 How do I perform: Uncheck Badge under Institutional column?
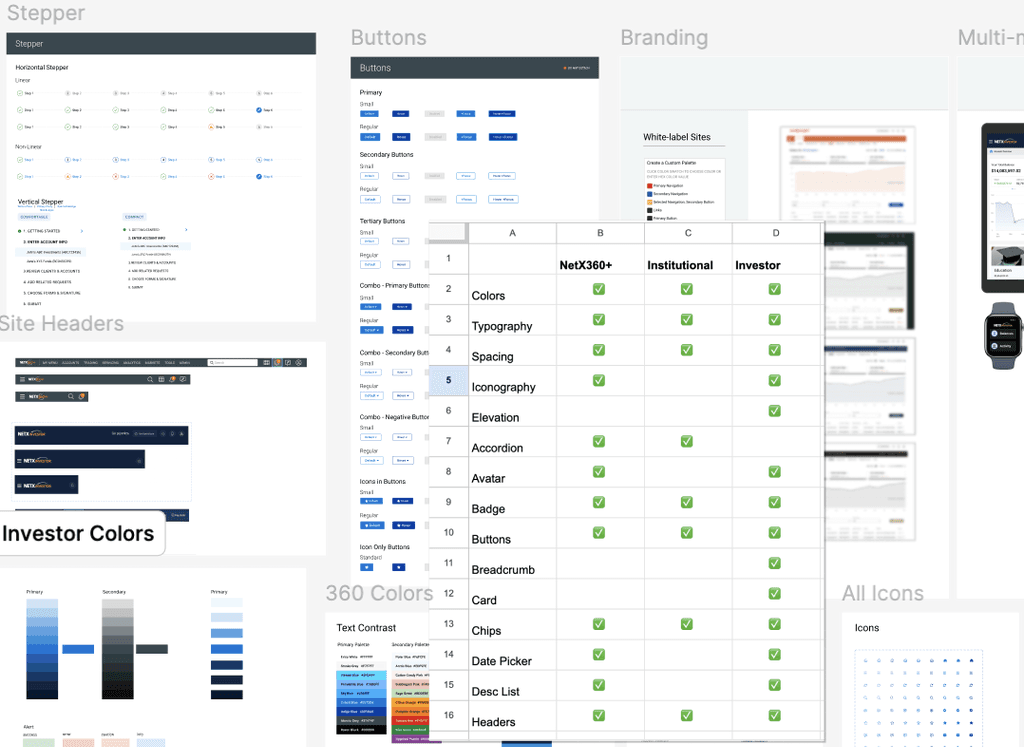(686, 502)
